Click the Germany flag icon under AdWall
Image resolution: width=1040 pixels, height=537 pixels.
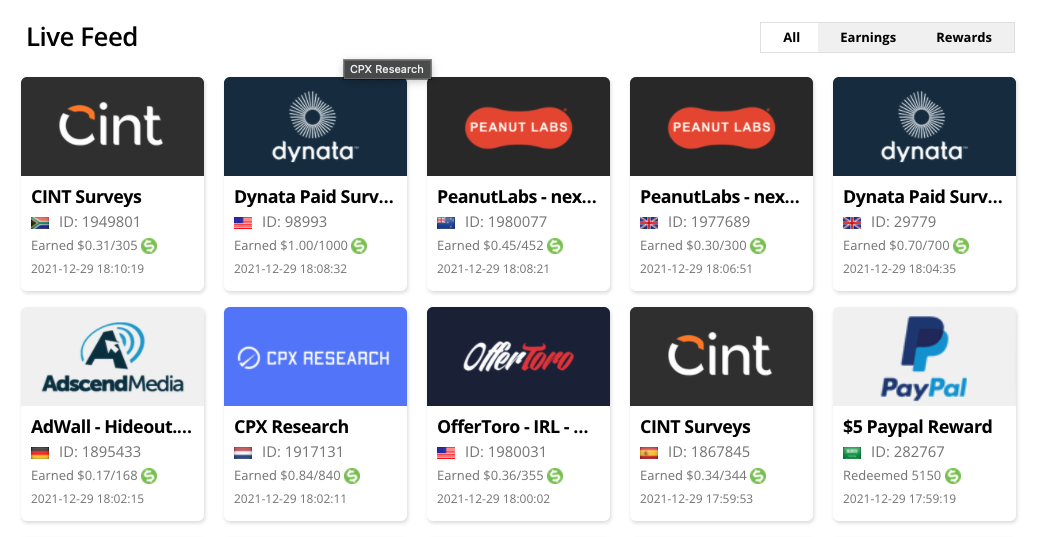[x=40, y=452]
